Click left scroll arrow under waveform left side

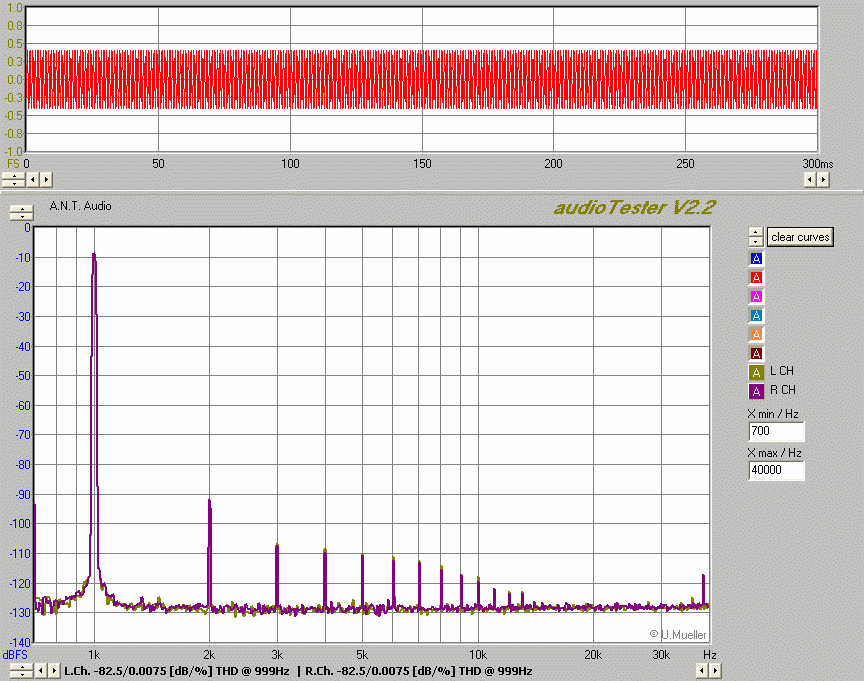(33, 180)
